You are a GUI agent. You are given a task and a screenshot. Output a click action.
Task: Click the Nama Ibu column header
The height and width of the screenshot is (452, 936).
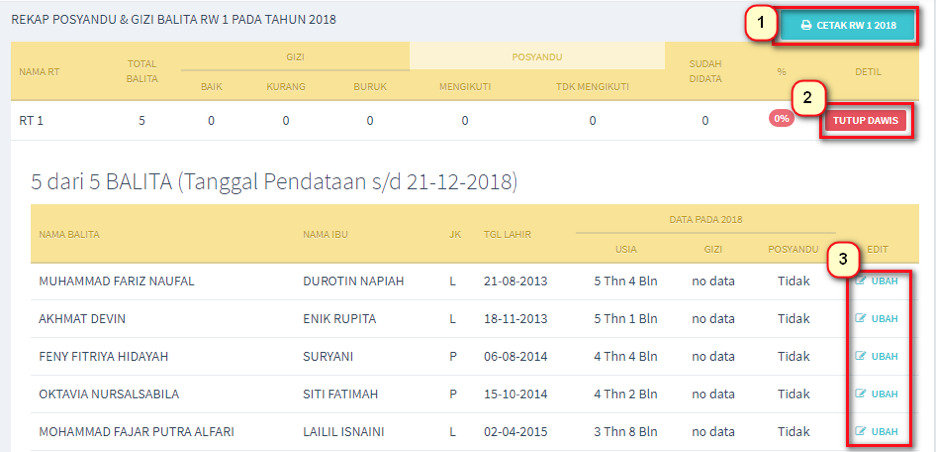pyautogui.click(x=323, y=235)
